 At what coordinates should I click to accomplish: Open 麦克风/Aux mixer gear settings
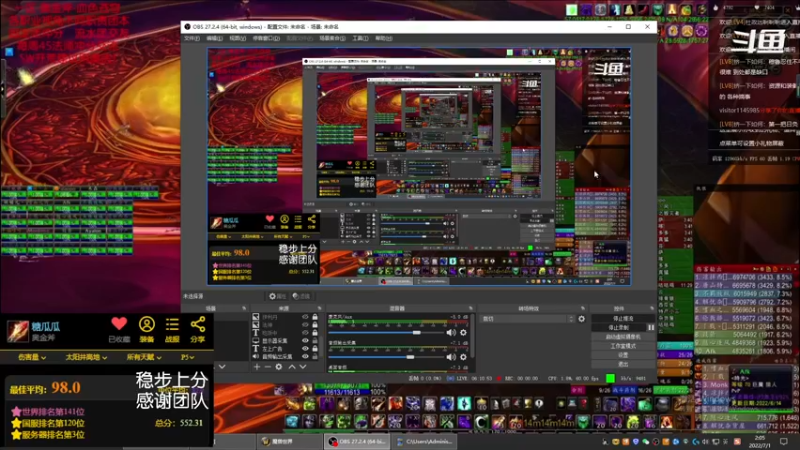pos(463,333)
